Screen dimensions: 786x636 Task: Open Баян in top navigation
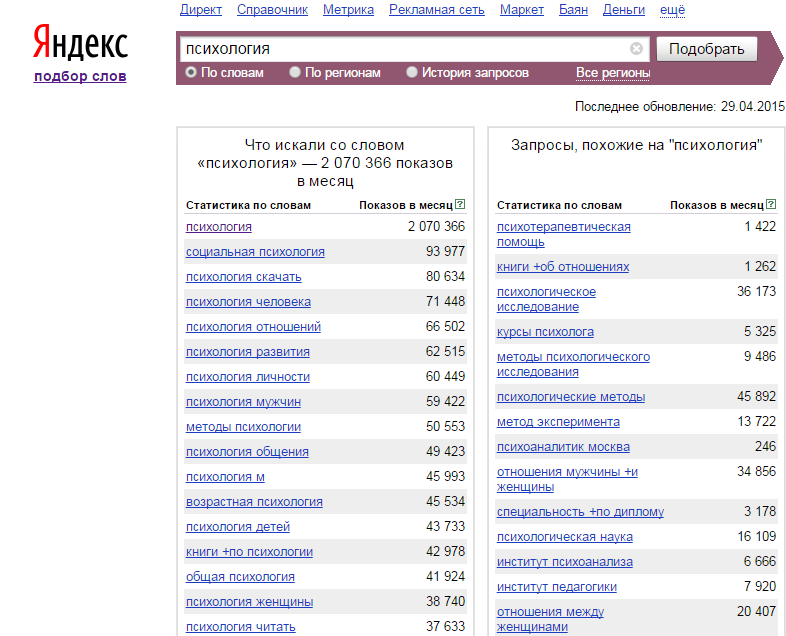(x=573, y=10)
